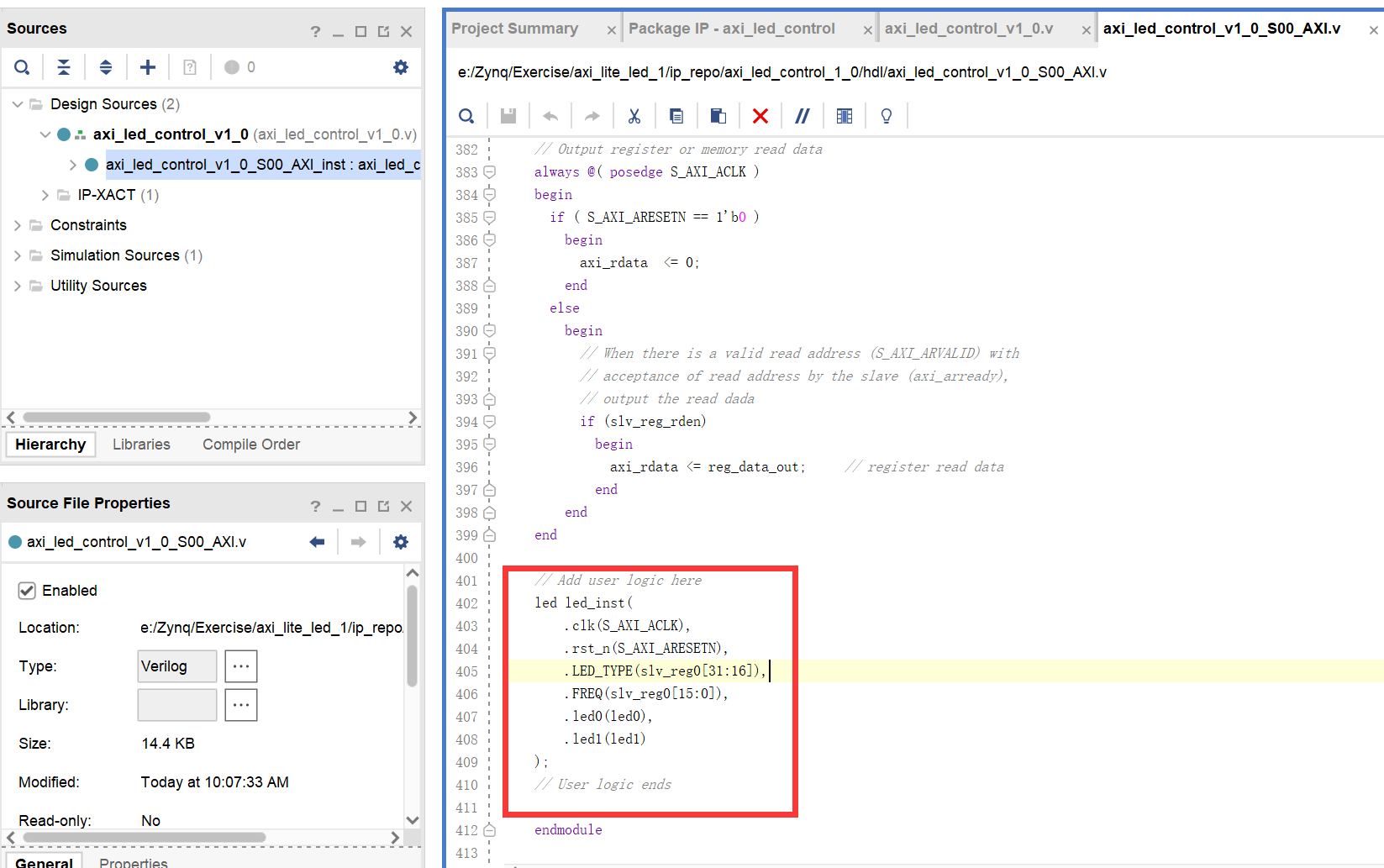Click the Undo arrow in editor toolbar
Viewport: 1384px width, 868px height.
[550, 116]
